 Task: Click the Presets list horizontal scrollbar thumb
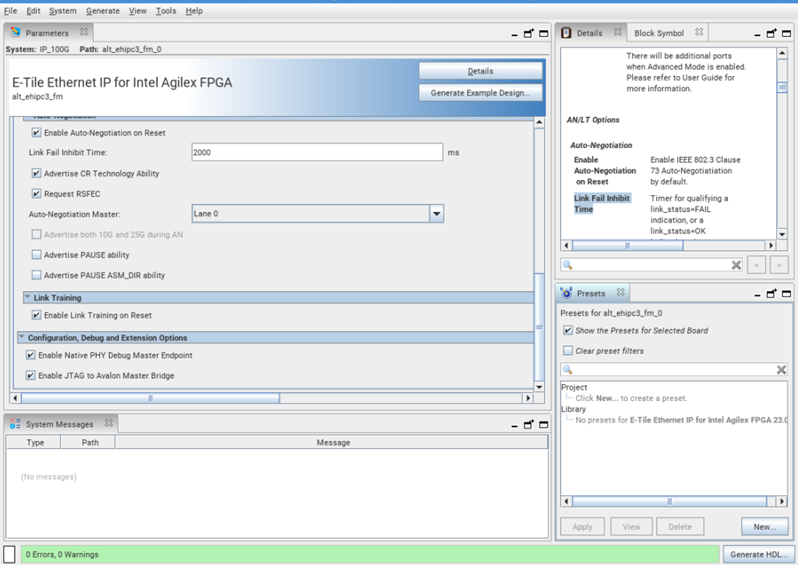[x=670, y=501]
